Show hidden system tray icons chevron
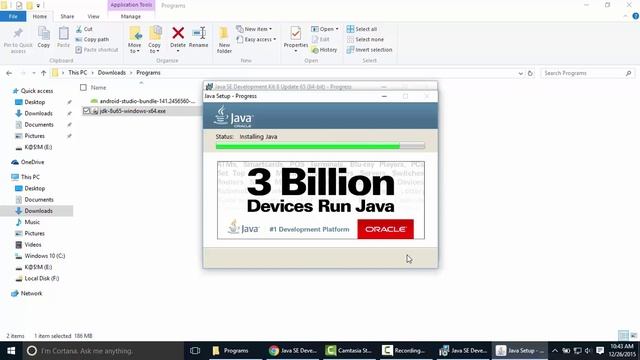Viewport: 640px width, 360px height. click(x=555, y=351)
